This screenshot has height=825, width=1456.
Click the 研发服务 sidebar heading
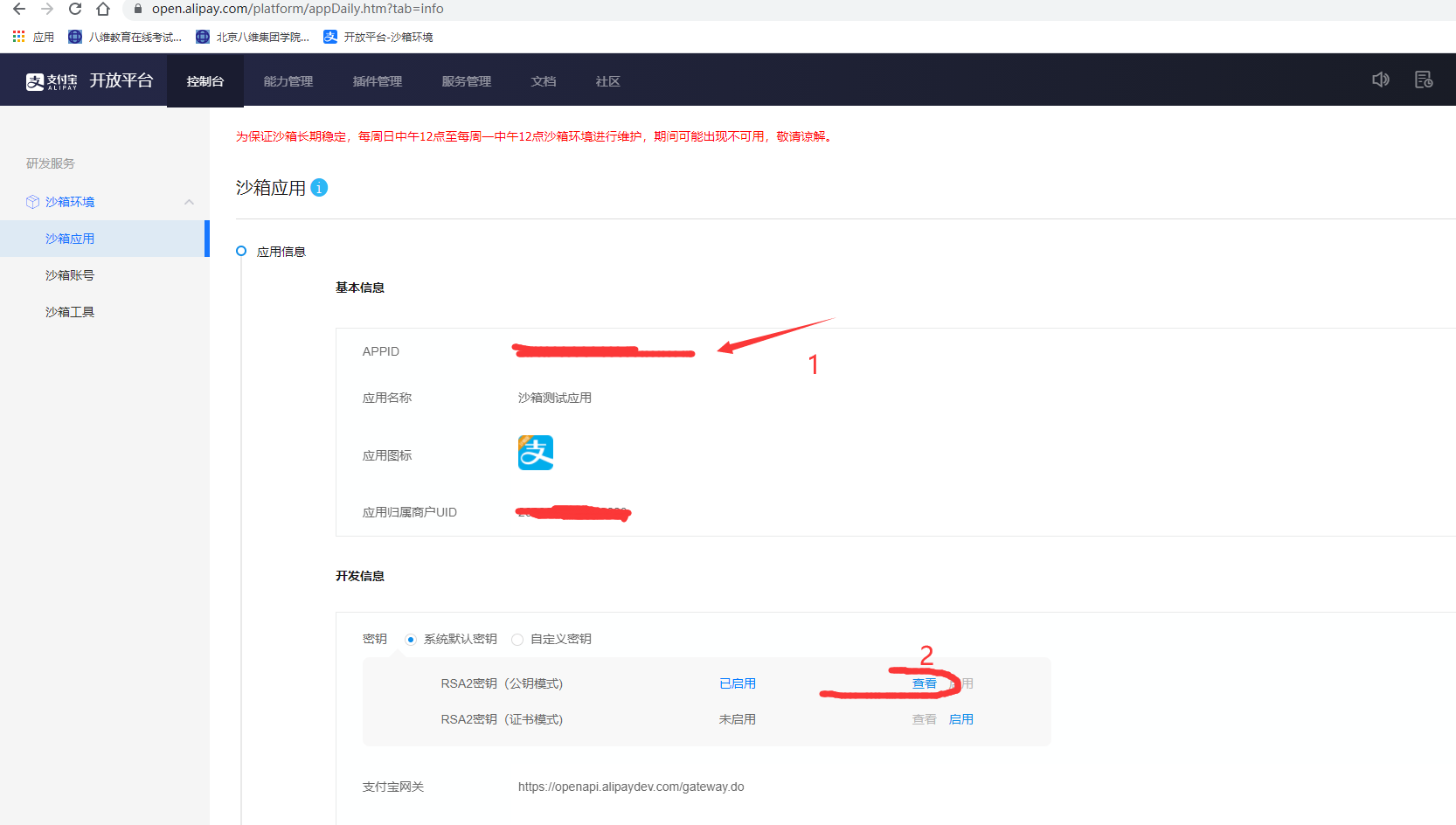51,163
